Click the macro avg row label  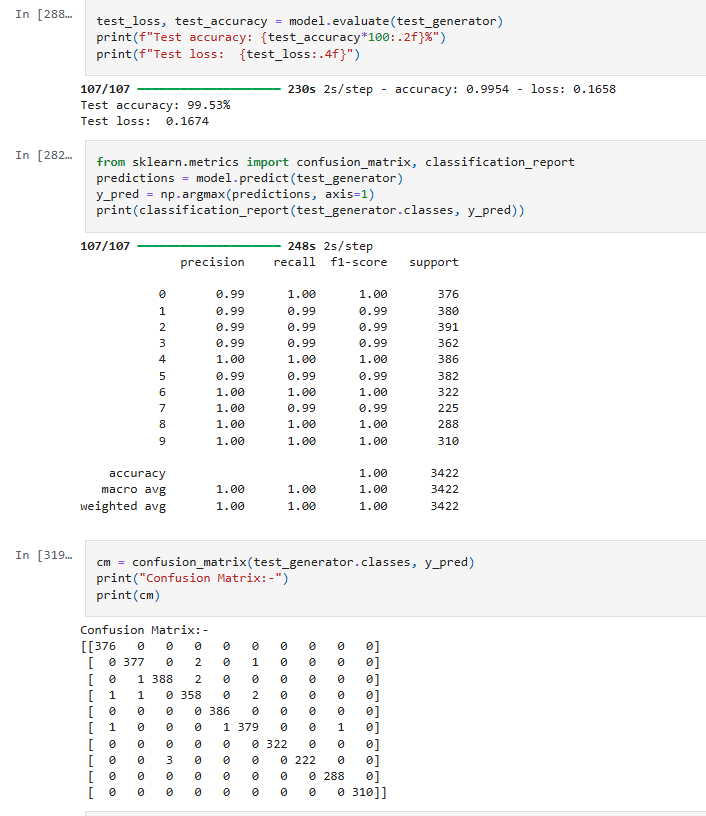pyautogui.click(x=133, y=489)
